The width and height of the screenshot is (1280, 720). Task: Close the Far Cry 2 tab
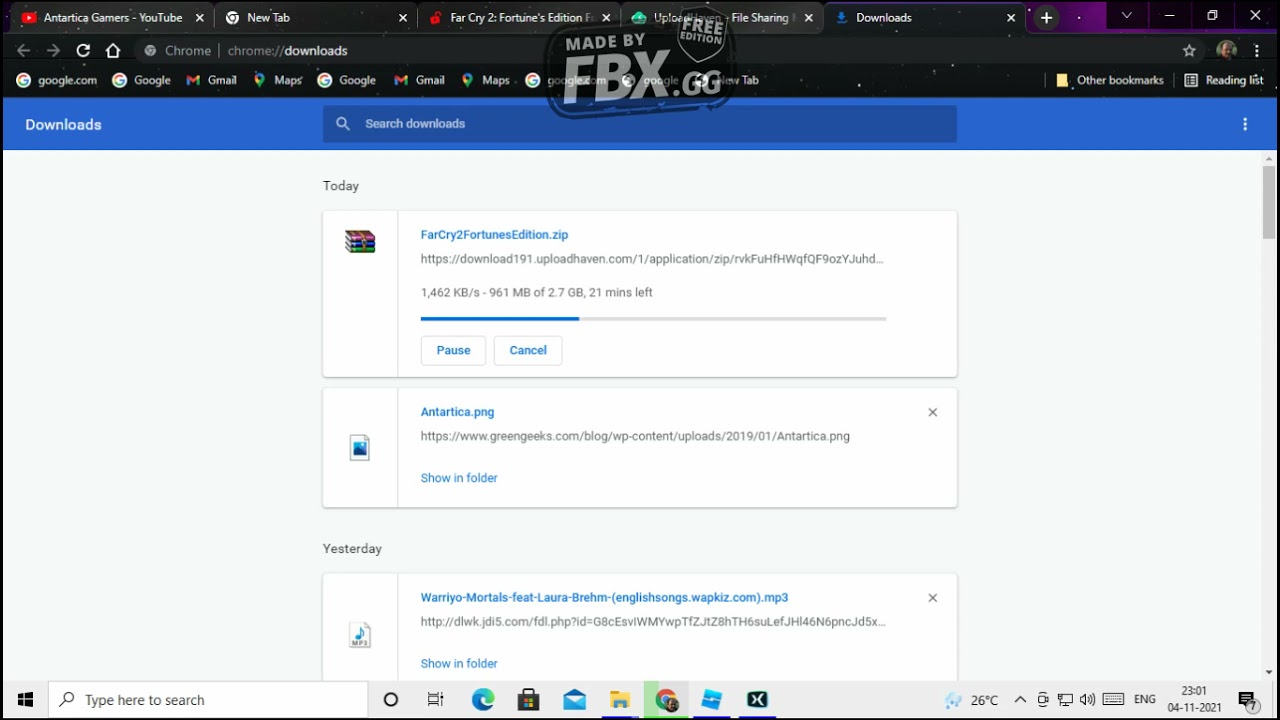(x=605, y=18)
